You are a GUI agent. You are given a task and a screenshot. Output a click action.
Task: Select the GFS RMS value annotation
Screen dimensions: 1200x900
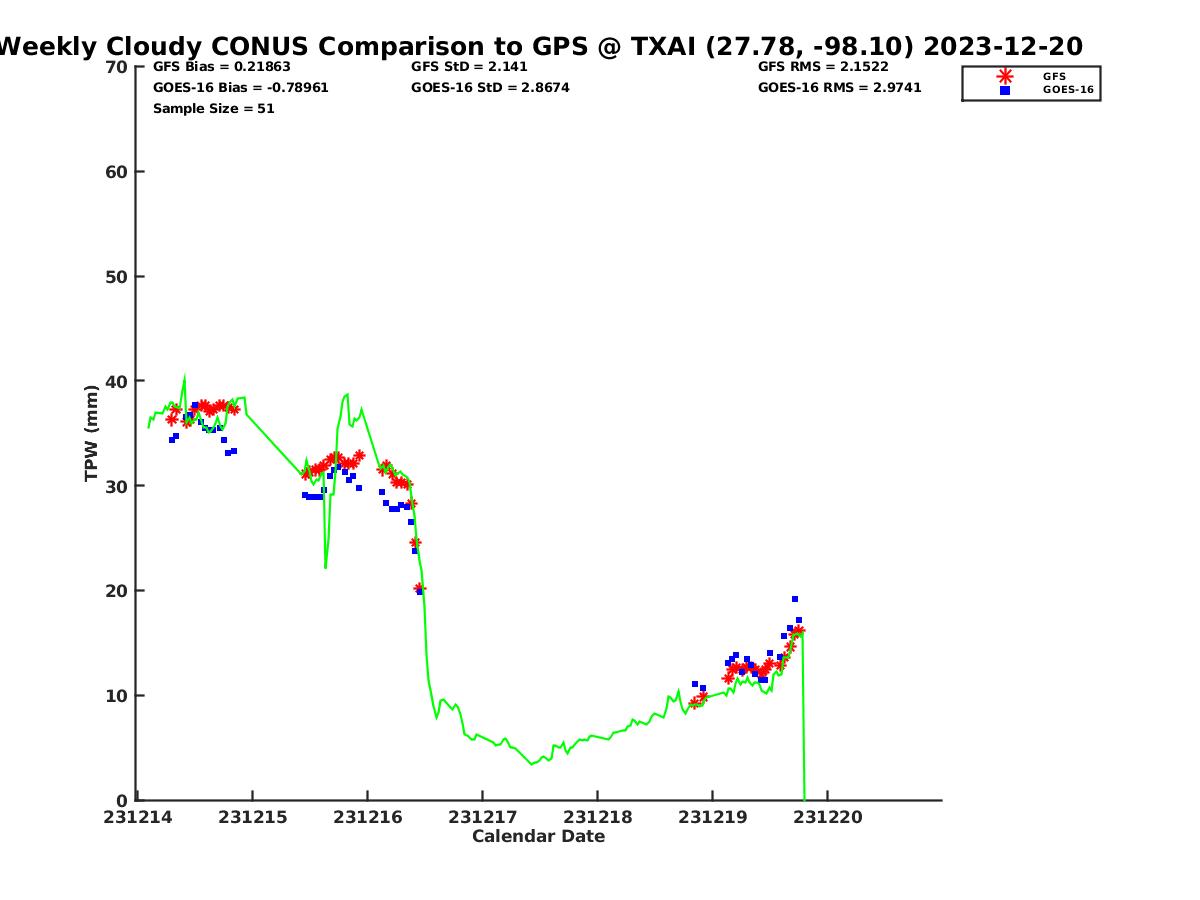pos(823,67)
